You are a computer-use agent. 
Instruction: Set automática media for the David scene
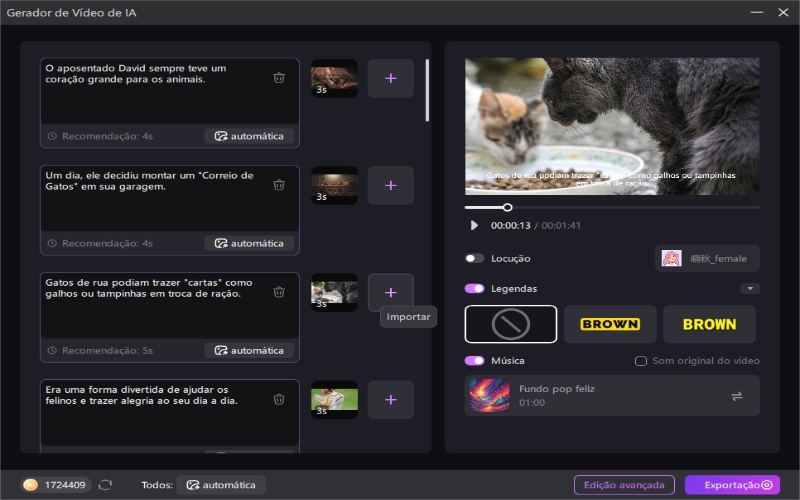[x=249, y=136]
